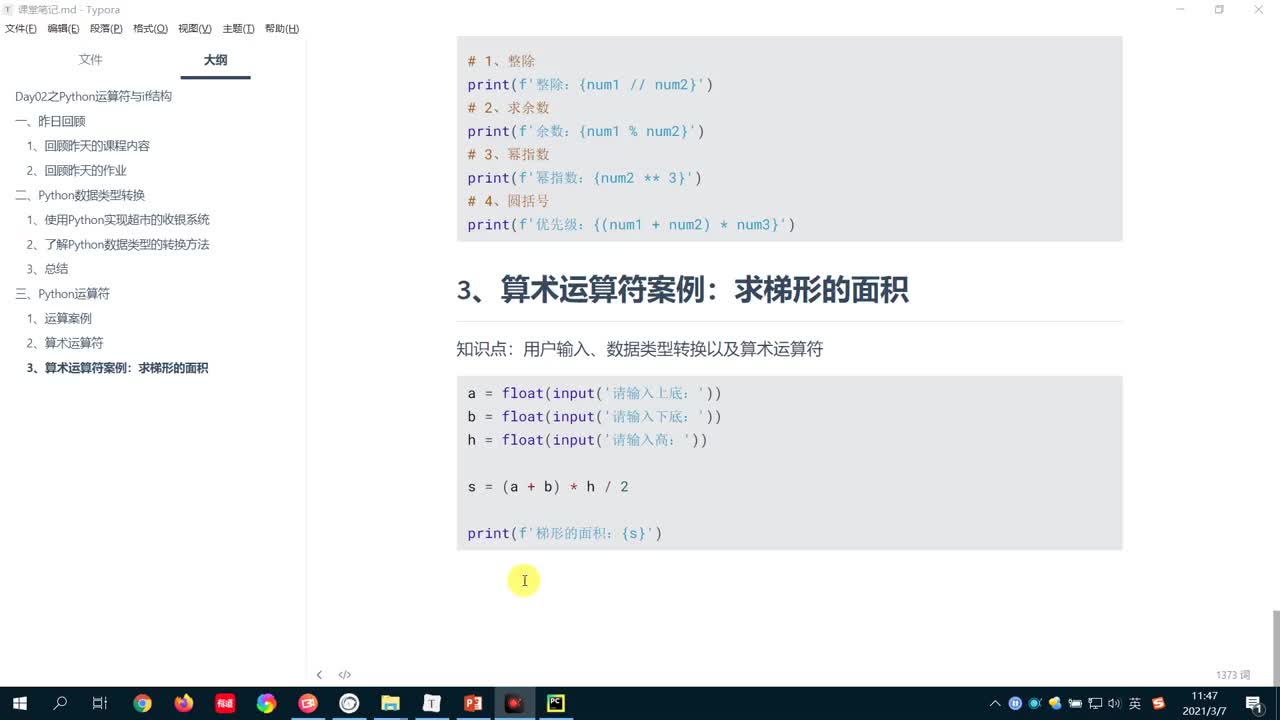
Task: Switch to Typora in the taskbar
Action: point(432,703)
